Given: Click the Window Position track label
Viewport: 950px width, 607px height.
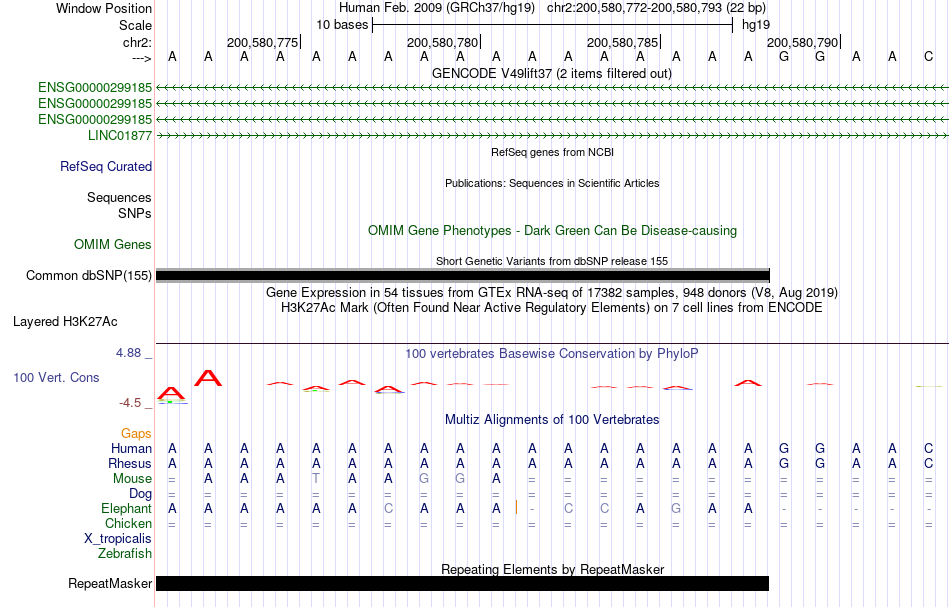Looking at the screenshot, I should tap(104, 8).
